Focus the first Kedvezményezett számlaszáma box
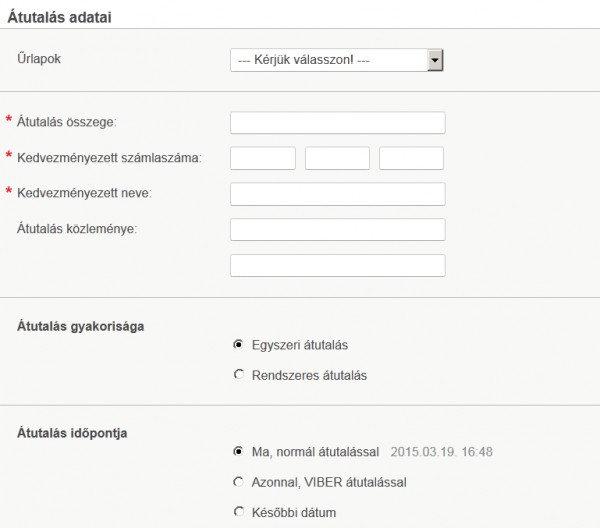 coord(263,158)
